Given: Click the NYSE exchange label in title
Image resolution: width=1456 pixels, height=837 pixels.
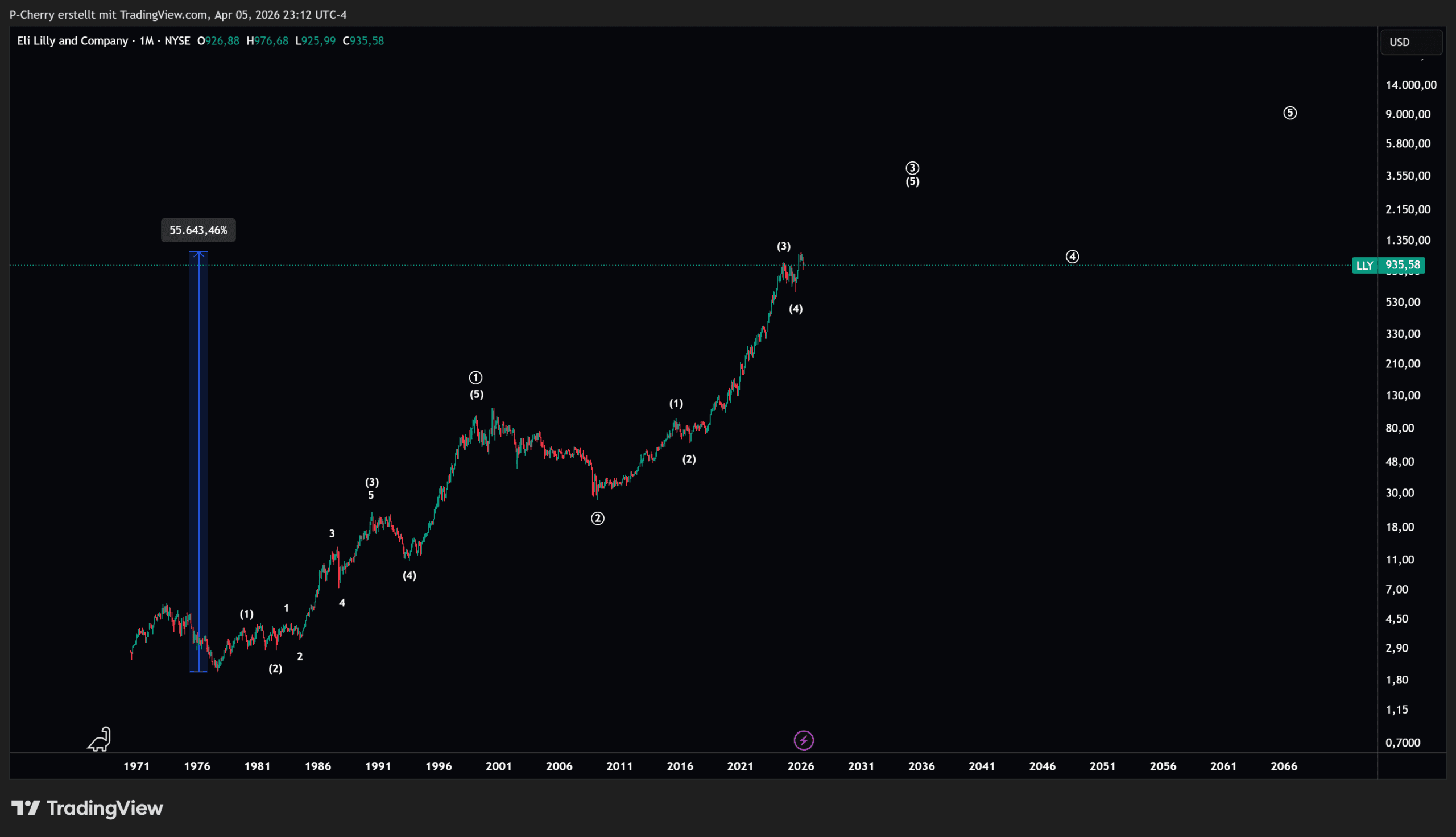Looking at the screenshot, I should pos(177,41).
